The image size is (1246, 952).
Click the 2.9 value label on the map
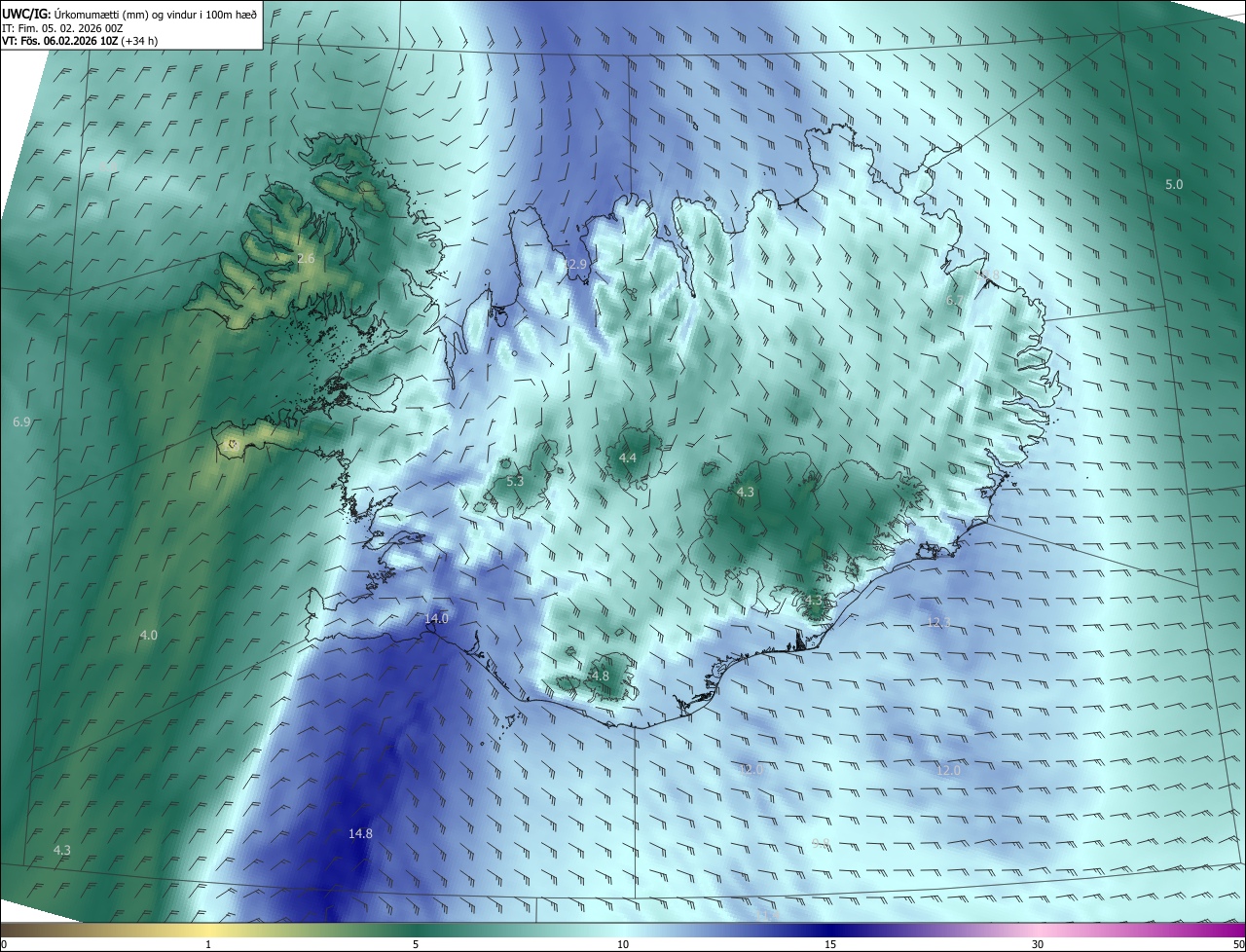[577, 265]
